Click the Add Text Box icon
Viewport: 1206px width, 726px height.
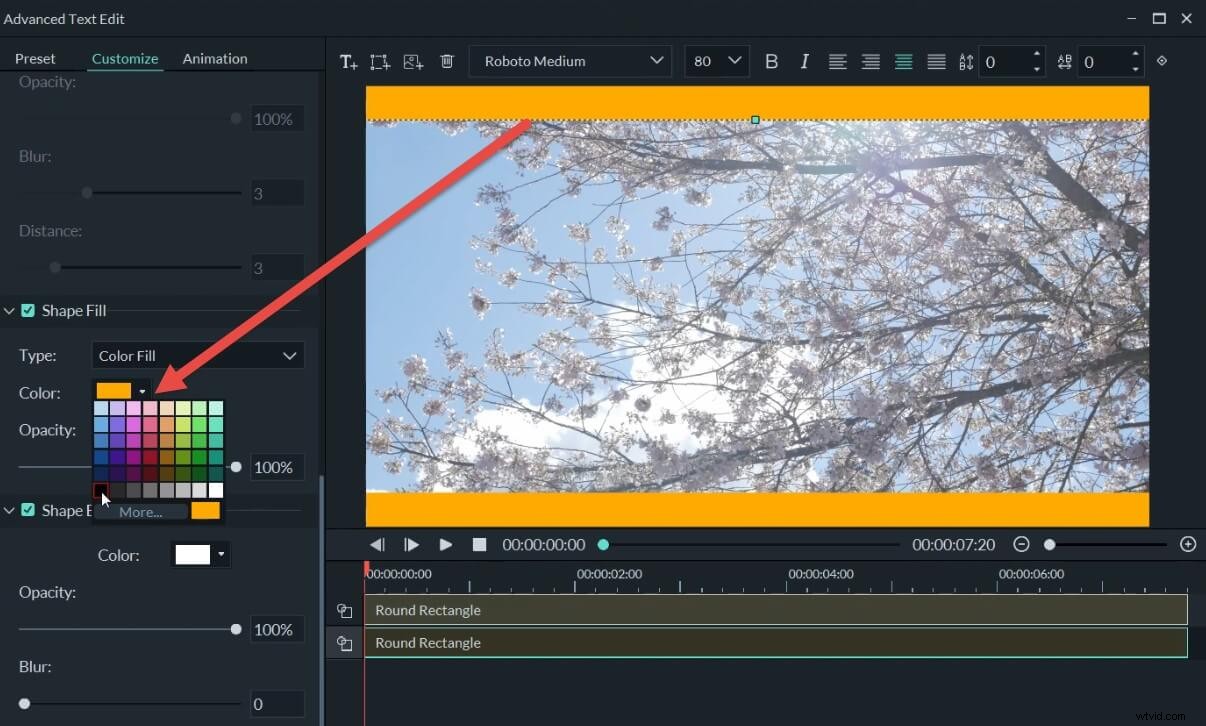coord(379,61)
